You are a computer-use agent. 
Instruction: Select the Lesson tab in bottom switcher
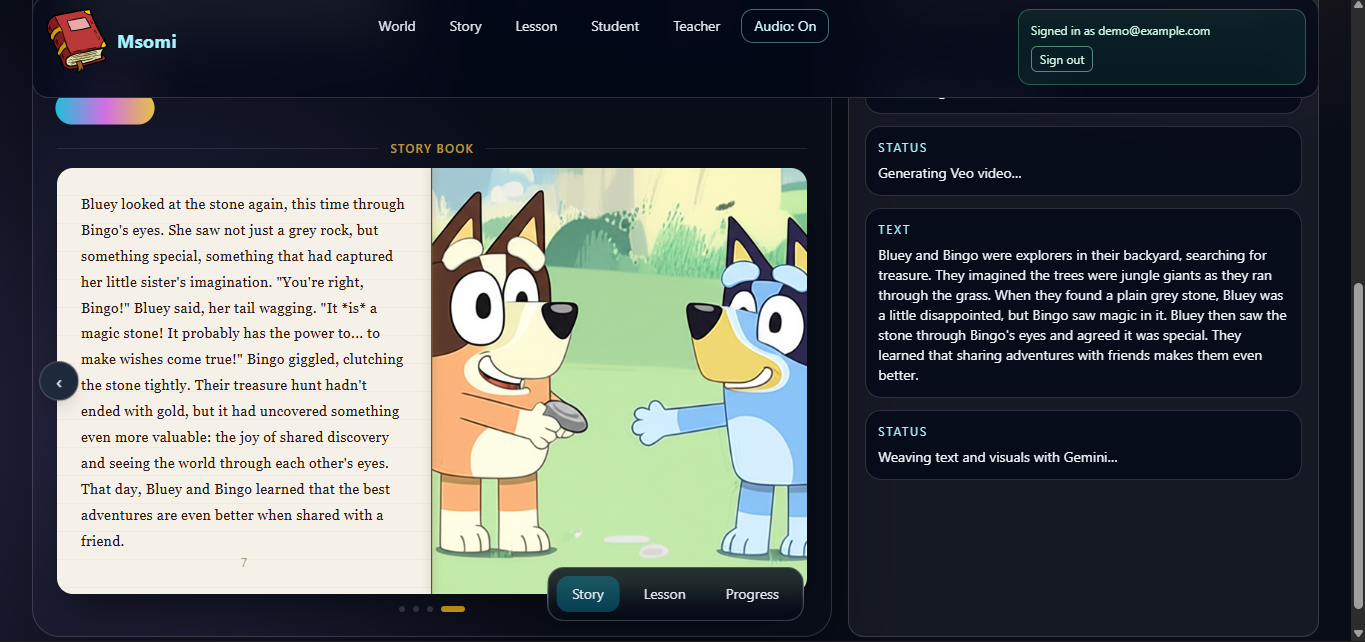[665, 594]
